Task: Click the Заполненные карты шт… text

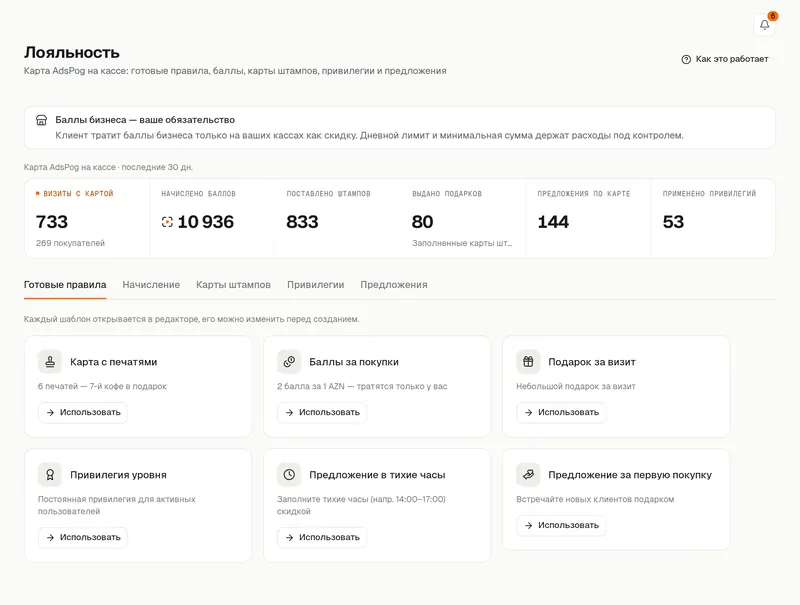Action: pyautogui.click(x=462, y=243)
